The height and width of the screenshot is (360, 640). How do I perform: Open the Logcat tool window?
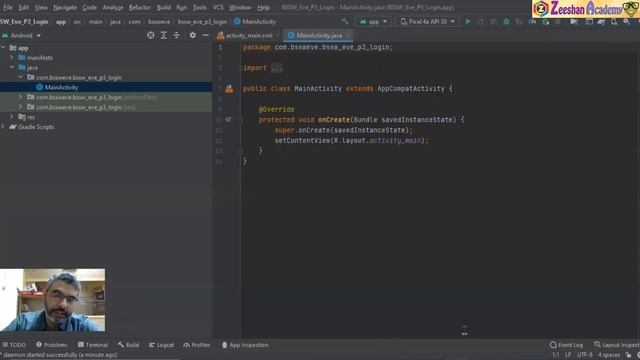point(162,345)
